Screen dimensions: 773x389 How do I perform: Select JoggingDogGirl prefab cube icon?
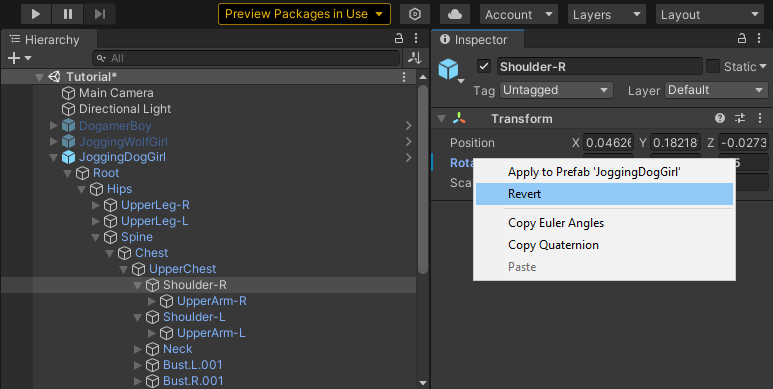69,157
